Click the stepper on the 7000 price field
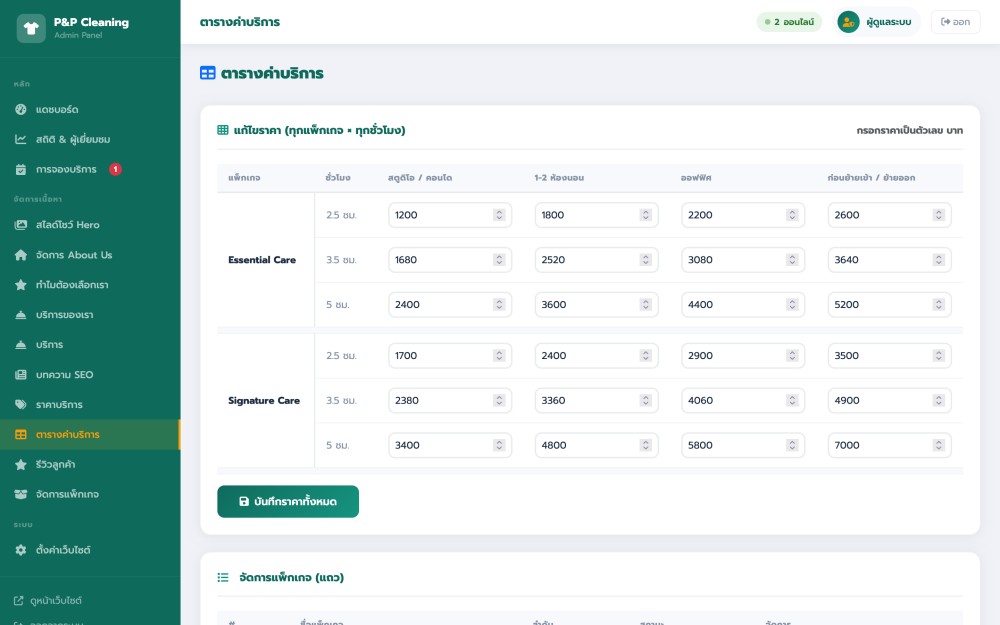Image resolution: width=1000 pixels, height=625 pixels. pos(938,445)
